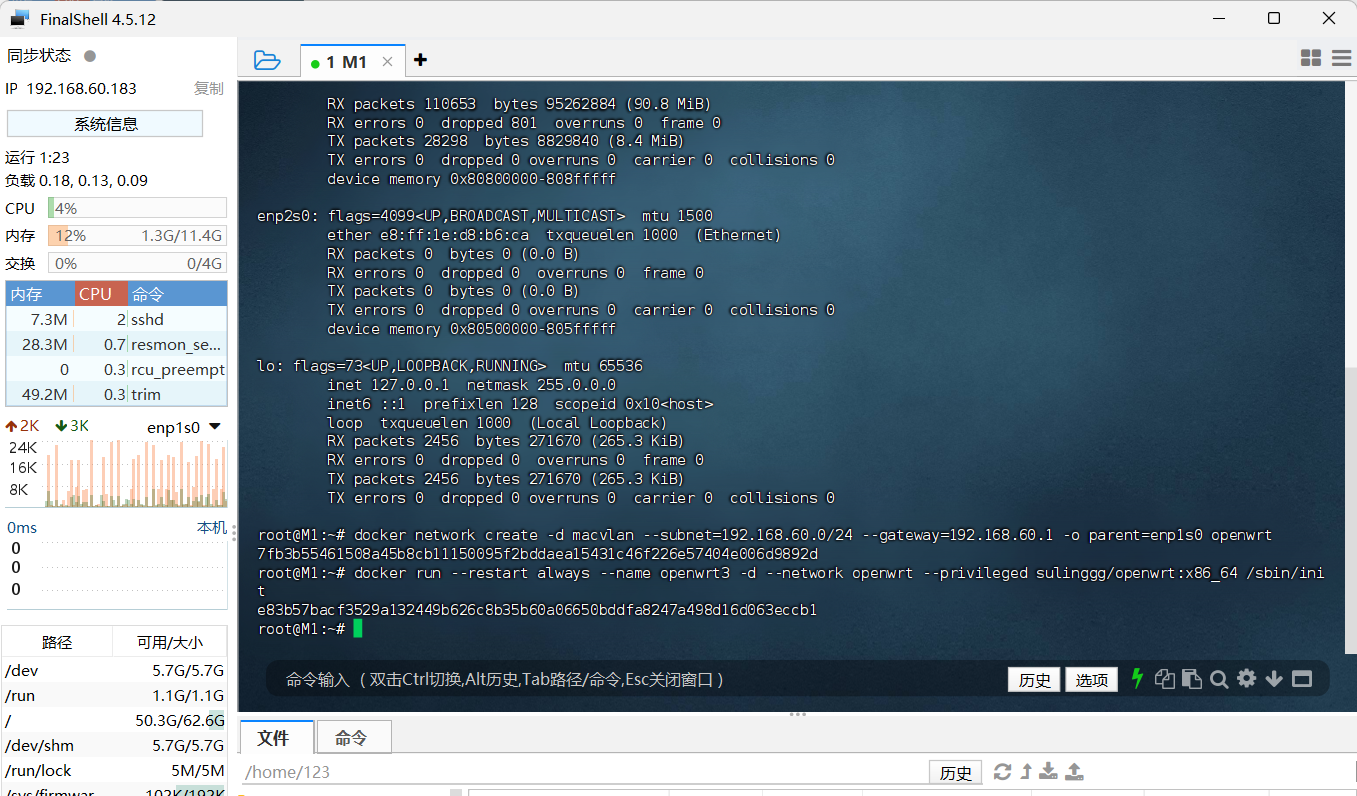Switch to tile grid view layout

point(1311,59)
